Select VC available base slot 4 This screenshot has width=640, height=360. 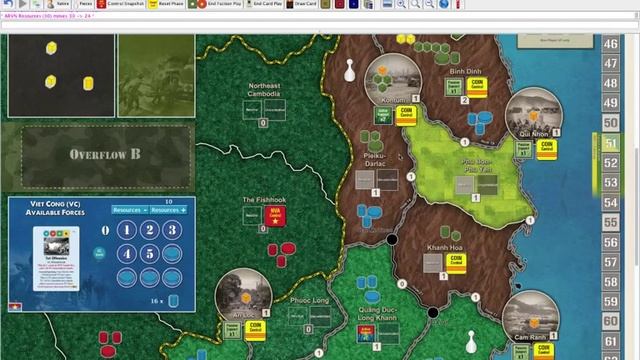(127, 254)
